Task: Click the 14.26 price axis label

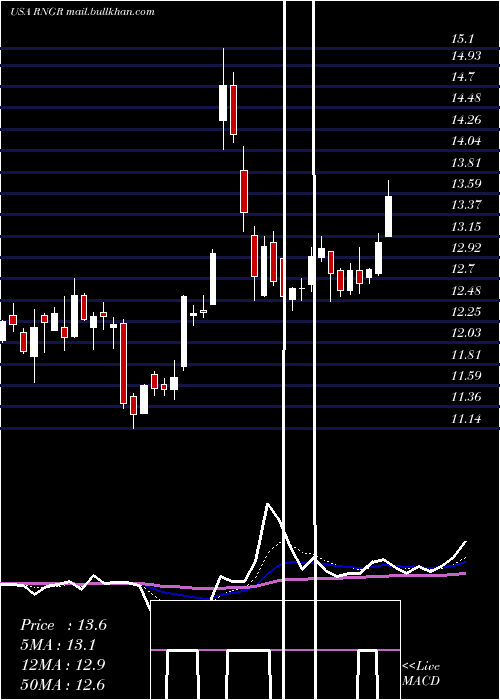Action: [x=466, y=120]
